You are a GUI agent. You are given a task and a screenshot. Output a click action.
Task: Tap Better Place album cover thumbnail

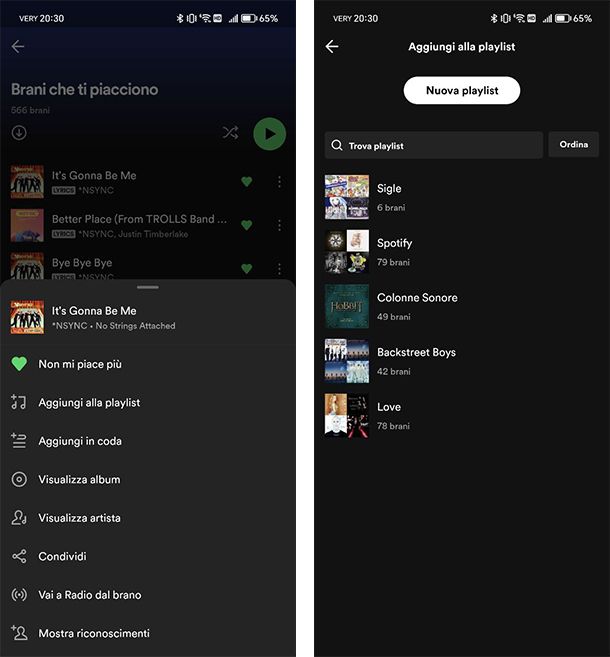27,225
